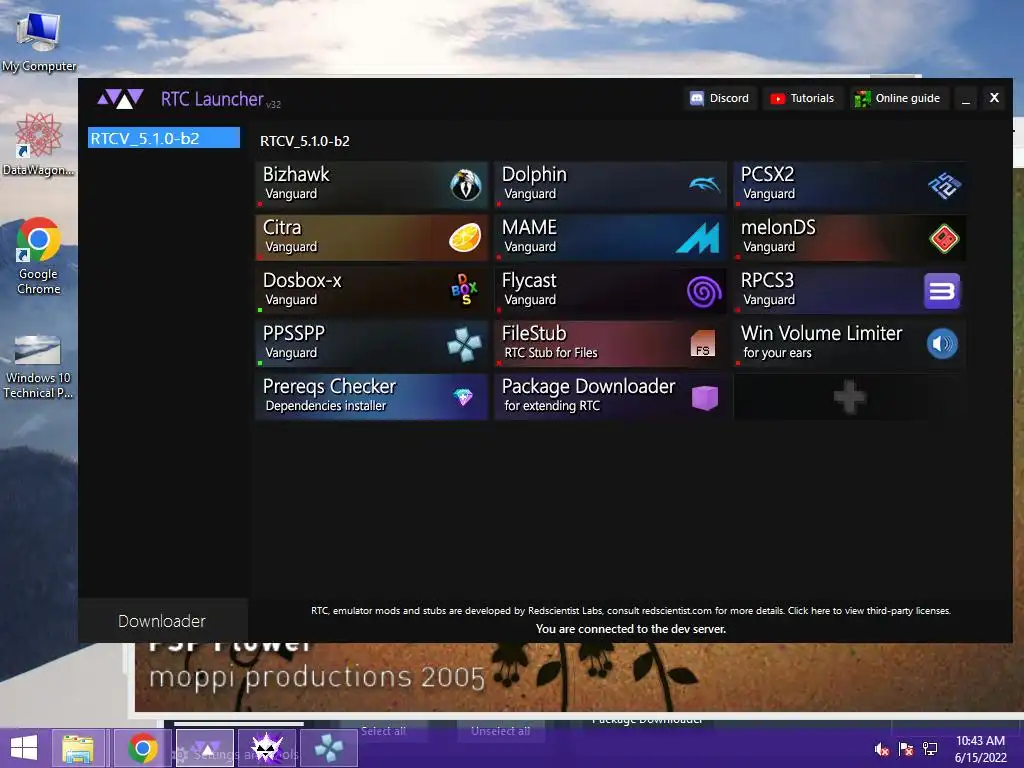Viewport: 1024px width, 768px height.
Task: Select the RPCS3 Vanguard label
Action: click(x=769, y=300)
